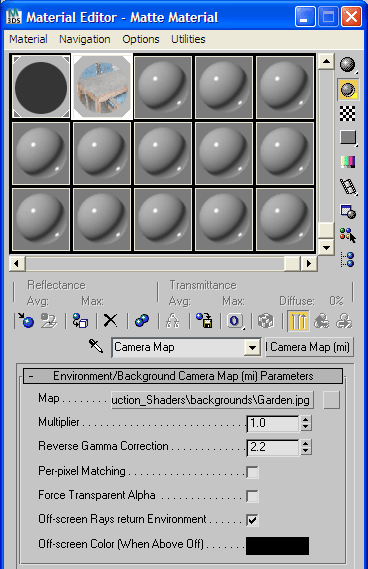368x569 pixels.
Task: Click the Material ID Channel icon
Action: pyautogui.click(x=235, y=321)
